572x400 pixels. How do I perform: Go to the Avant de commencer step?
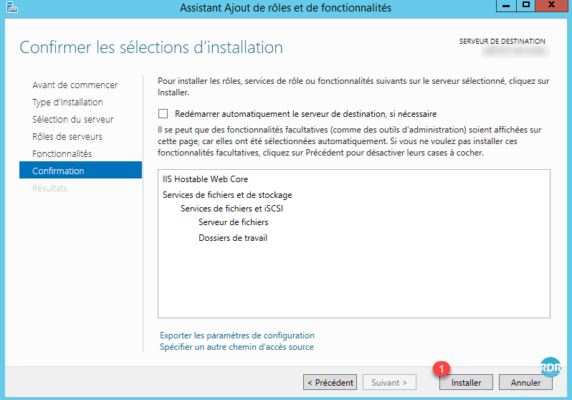[x=75, y=85]
